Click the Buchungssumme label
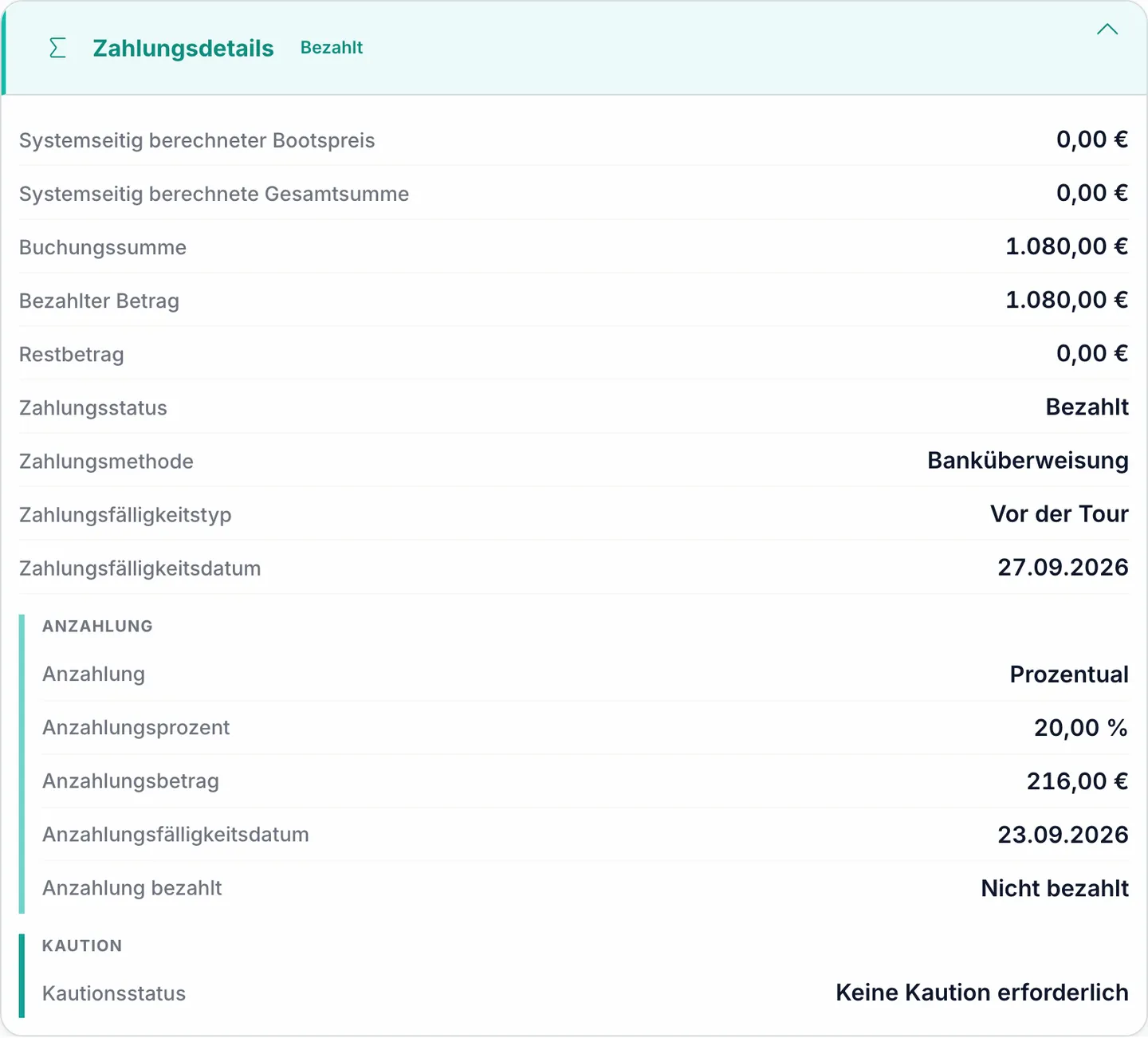This screenshot has width=1148, height=1038. (103, 247)
